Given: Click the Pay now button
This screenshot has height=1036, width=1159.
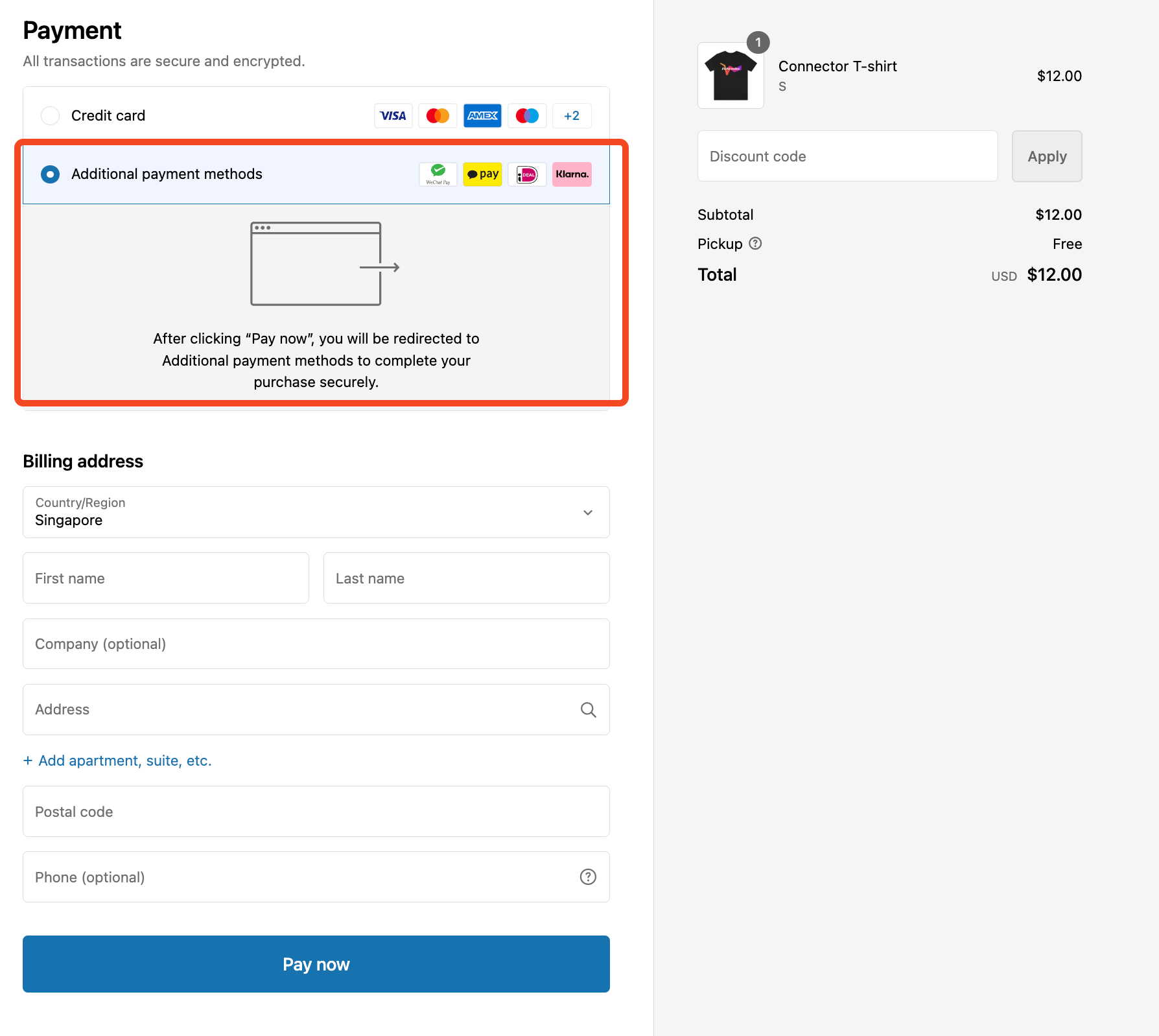Looking at the screenshot, I should pyautogui.click(x=316, y=964).
